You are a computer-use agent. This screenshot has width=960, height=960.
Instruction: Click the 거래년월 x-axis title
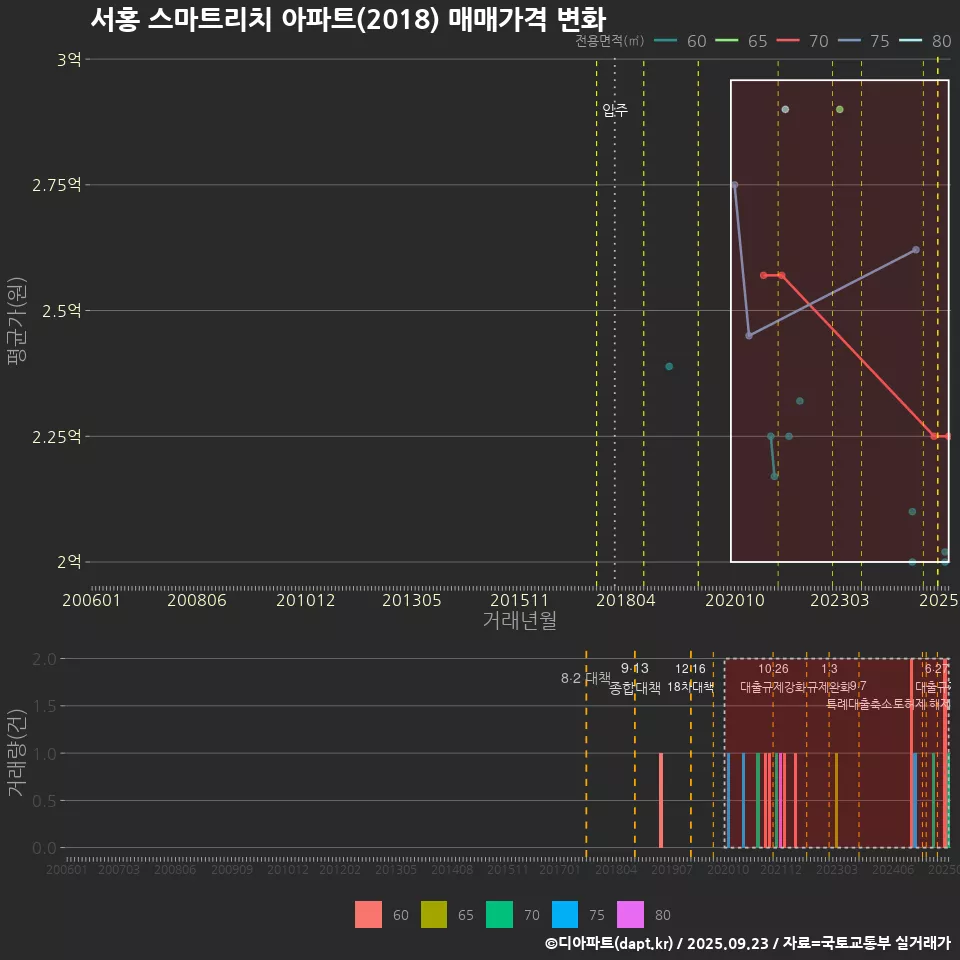point(520,620)
